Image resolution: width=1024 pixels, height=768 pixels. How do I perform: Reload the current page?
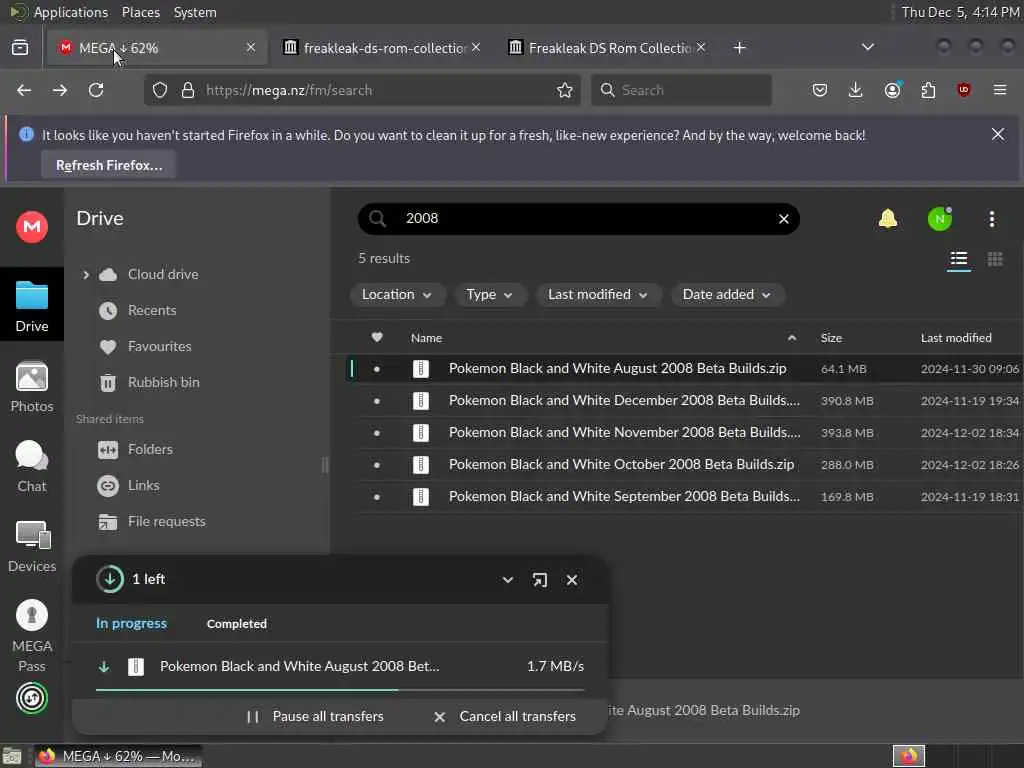(96, 90)
